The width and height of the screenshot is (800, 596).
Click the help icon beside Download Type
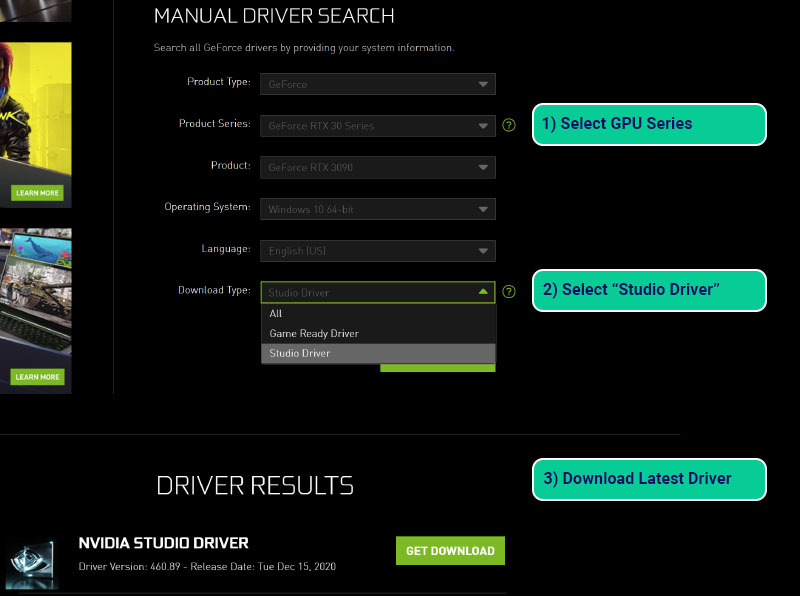(x=509, y=292)
